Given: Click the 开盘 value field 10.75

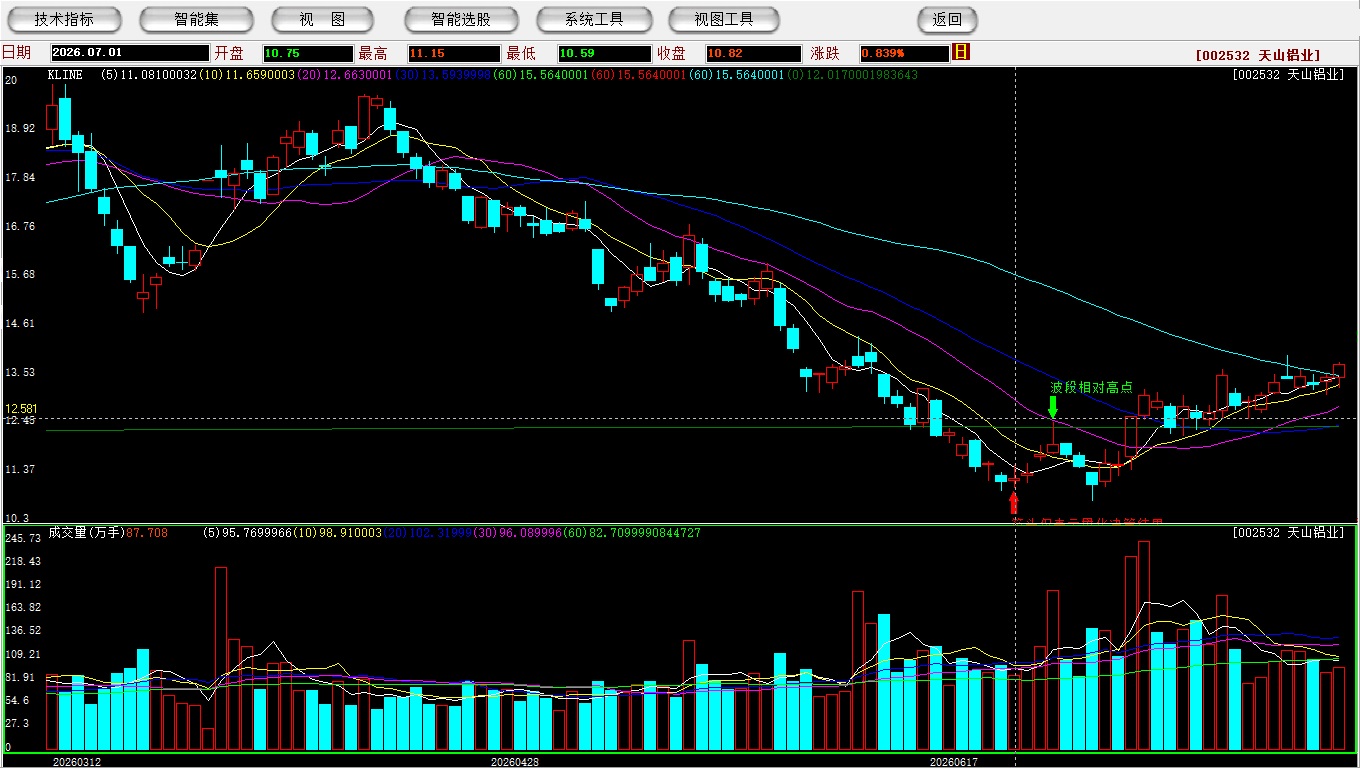Looking at the screenshot, I should point(308,53).
